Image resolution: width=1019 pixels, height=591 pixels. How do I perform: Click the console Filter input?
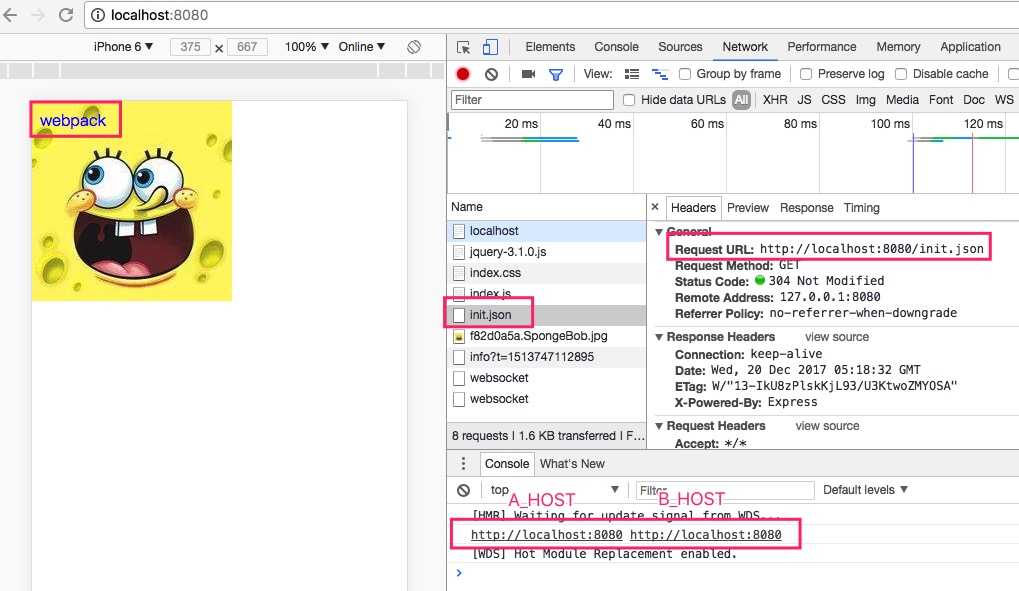725,490
